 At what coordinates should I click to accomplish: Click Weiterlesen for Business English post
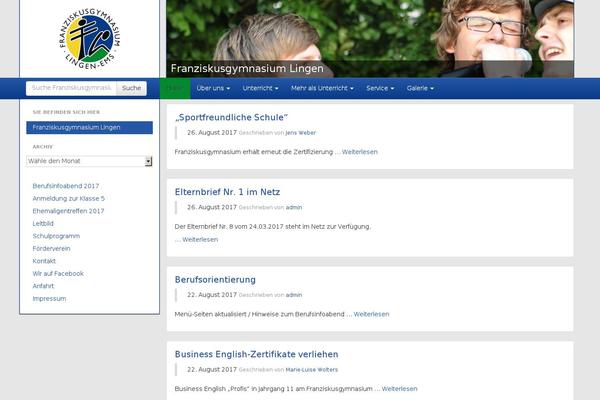coord(399,389)
